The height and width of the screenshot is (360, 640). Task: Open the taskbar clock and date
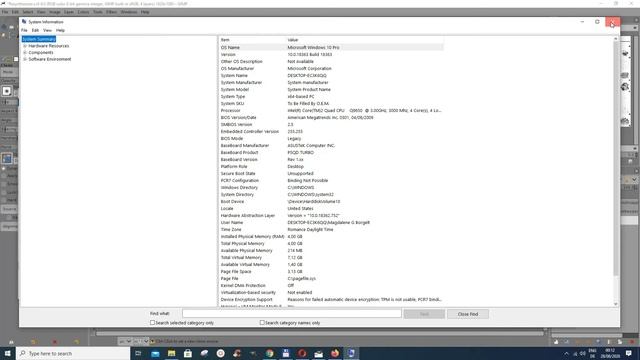pyautogui.click(x=610, y=353)
